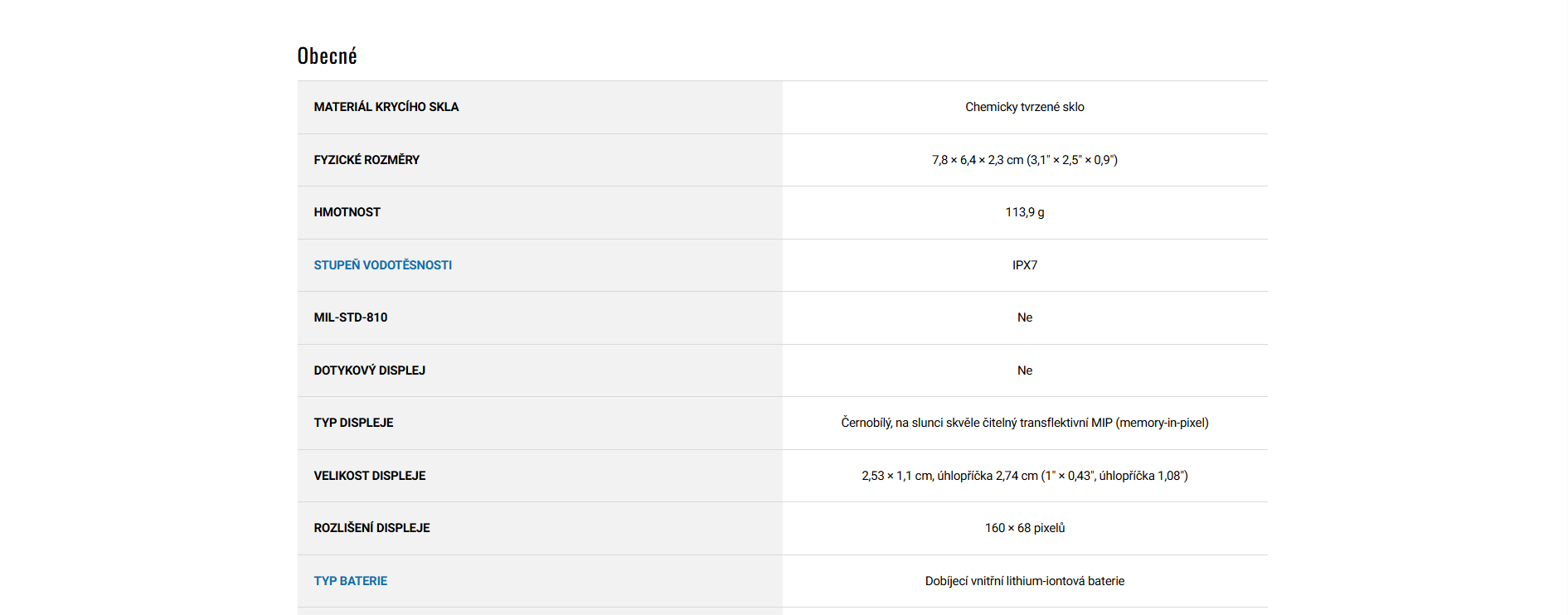Image resolution: width=1568 pixels, height=615 pixels.
Task: Click the HMOTNOST row label
Action: [347, 212]
